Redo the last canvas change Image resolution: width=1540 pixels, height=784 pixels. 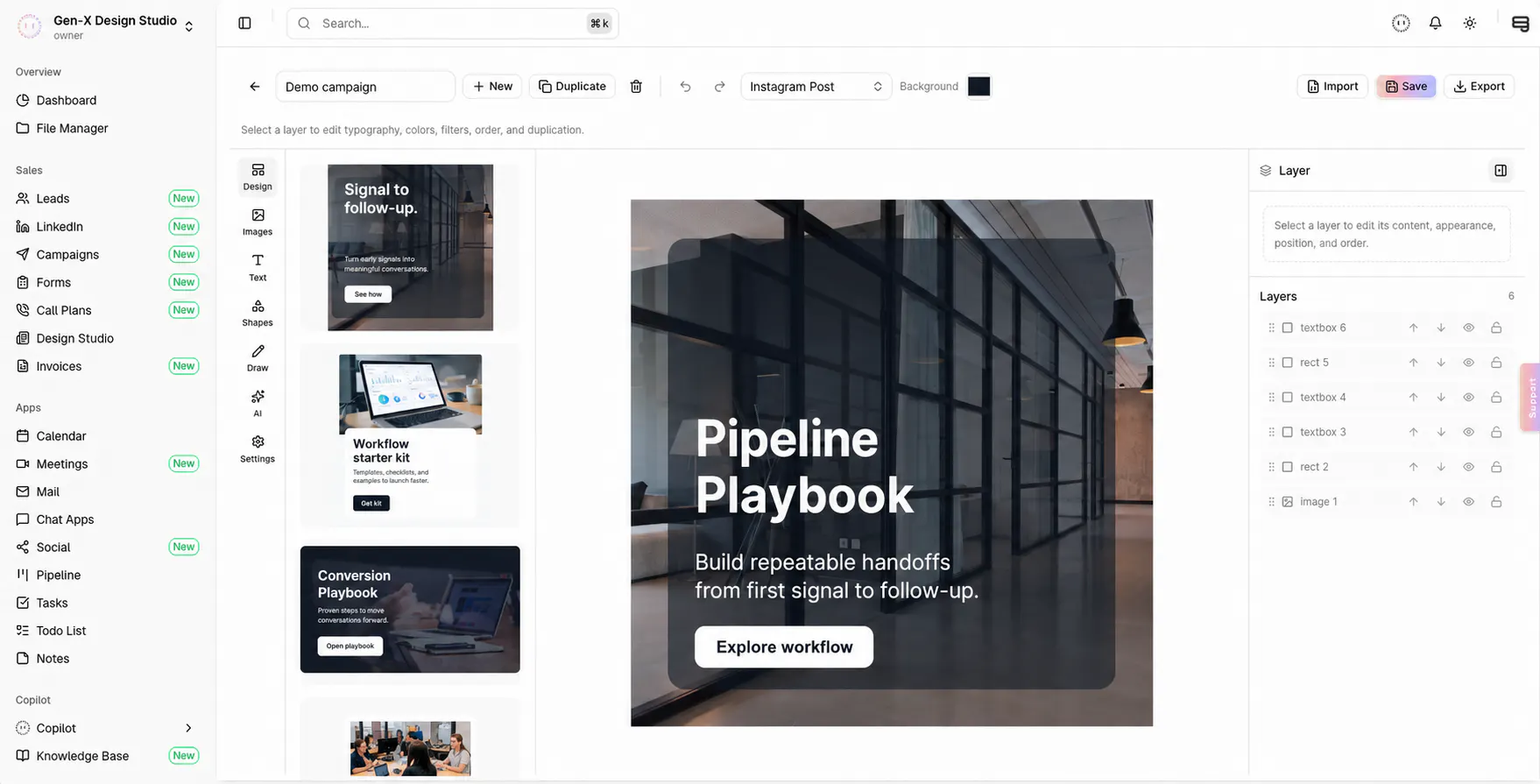(719, 87)
